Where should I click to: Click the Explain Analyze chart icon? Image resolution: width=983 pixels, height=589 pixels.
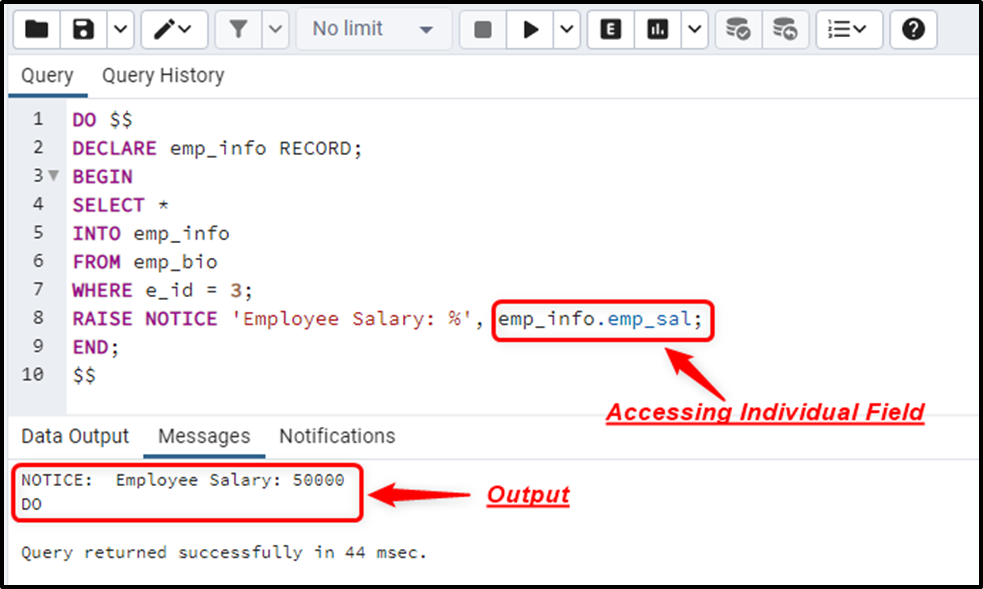[x=658, y=29]
